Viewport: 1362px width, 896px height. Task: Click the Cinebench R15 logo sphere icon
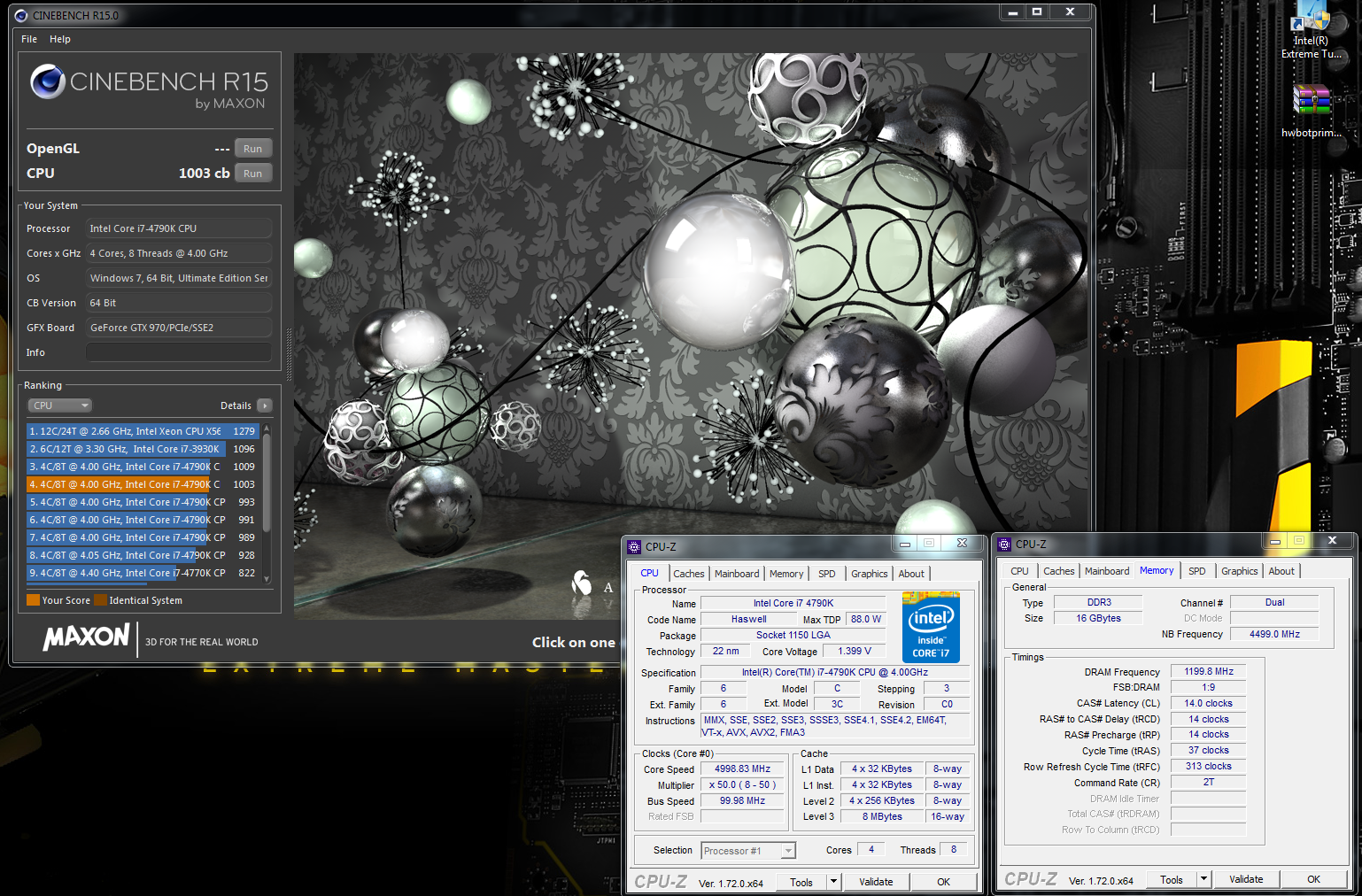(x=48, y=81)
